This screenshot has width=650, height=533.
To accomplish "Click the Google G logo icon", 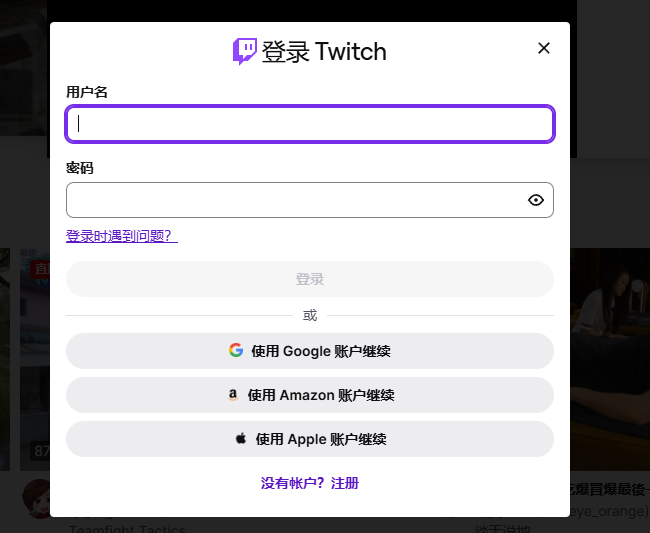I will coord(236,351).
